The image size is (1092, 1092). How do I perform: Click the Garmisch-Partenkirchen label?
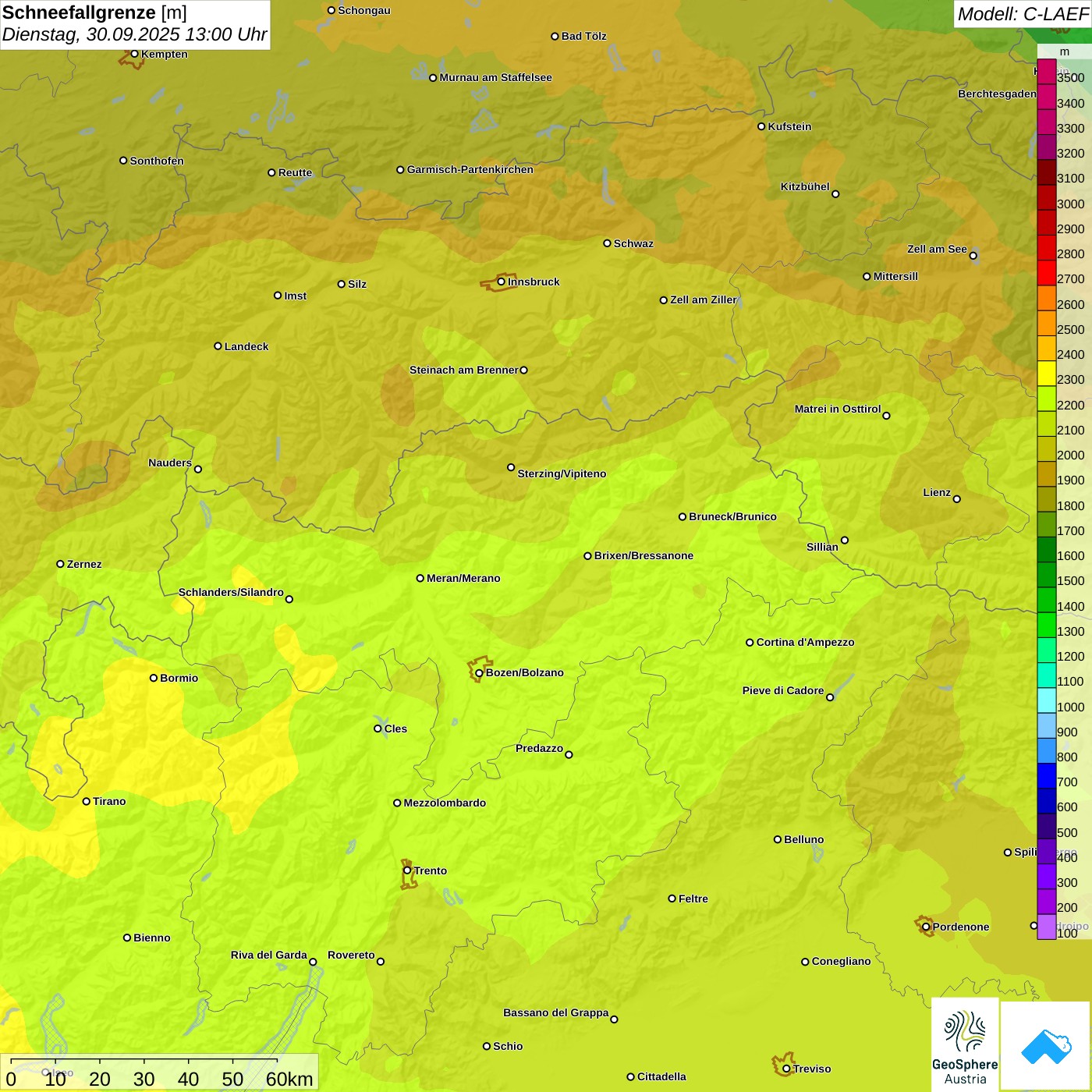click(470, 169)
